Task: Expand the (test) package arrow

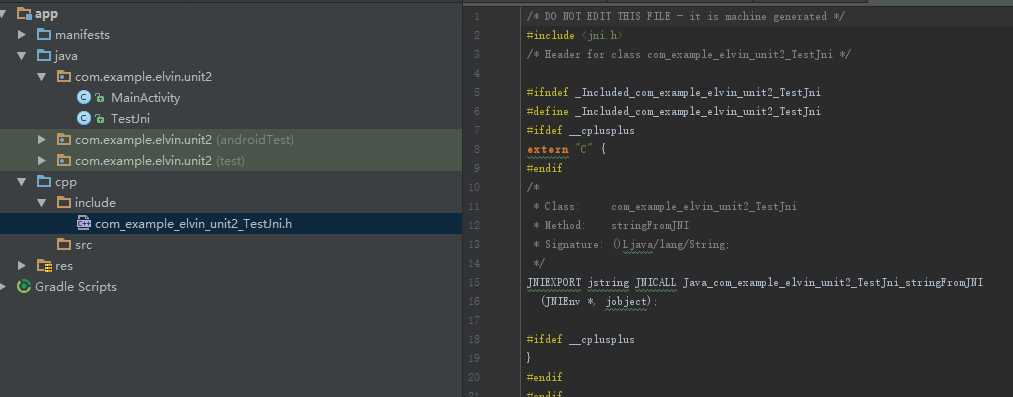Action: tap(42, 161)
